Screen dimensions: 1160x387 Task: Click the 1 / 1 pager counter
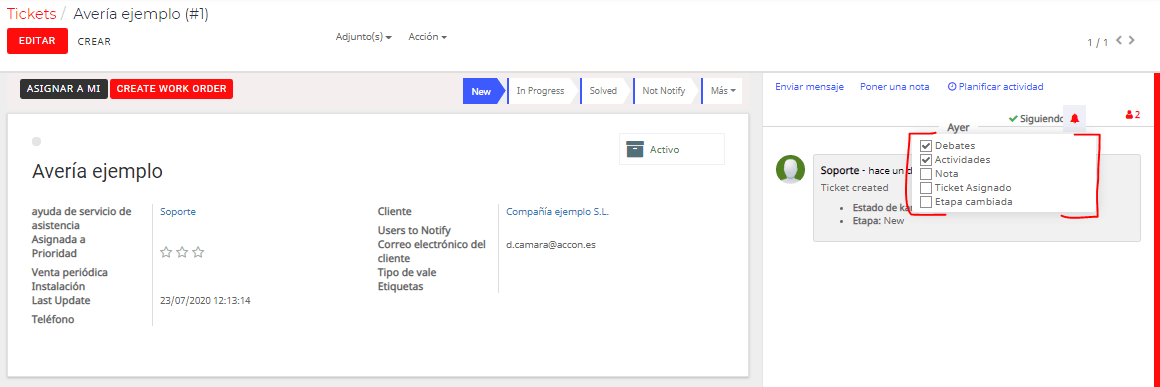point(1098,42)
